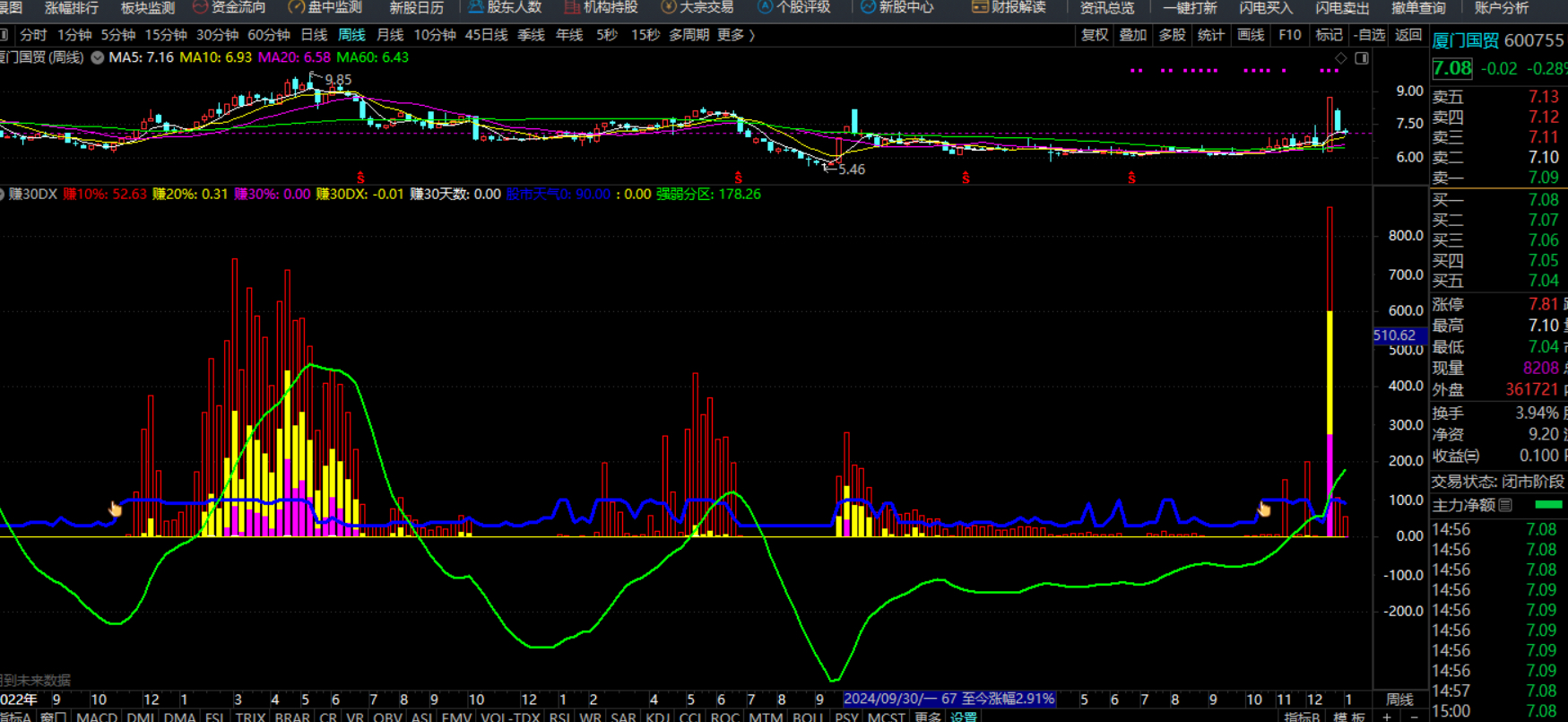
Task: Switch to 日线 daily chart tab
Action: pos(314,35)
